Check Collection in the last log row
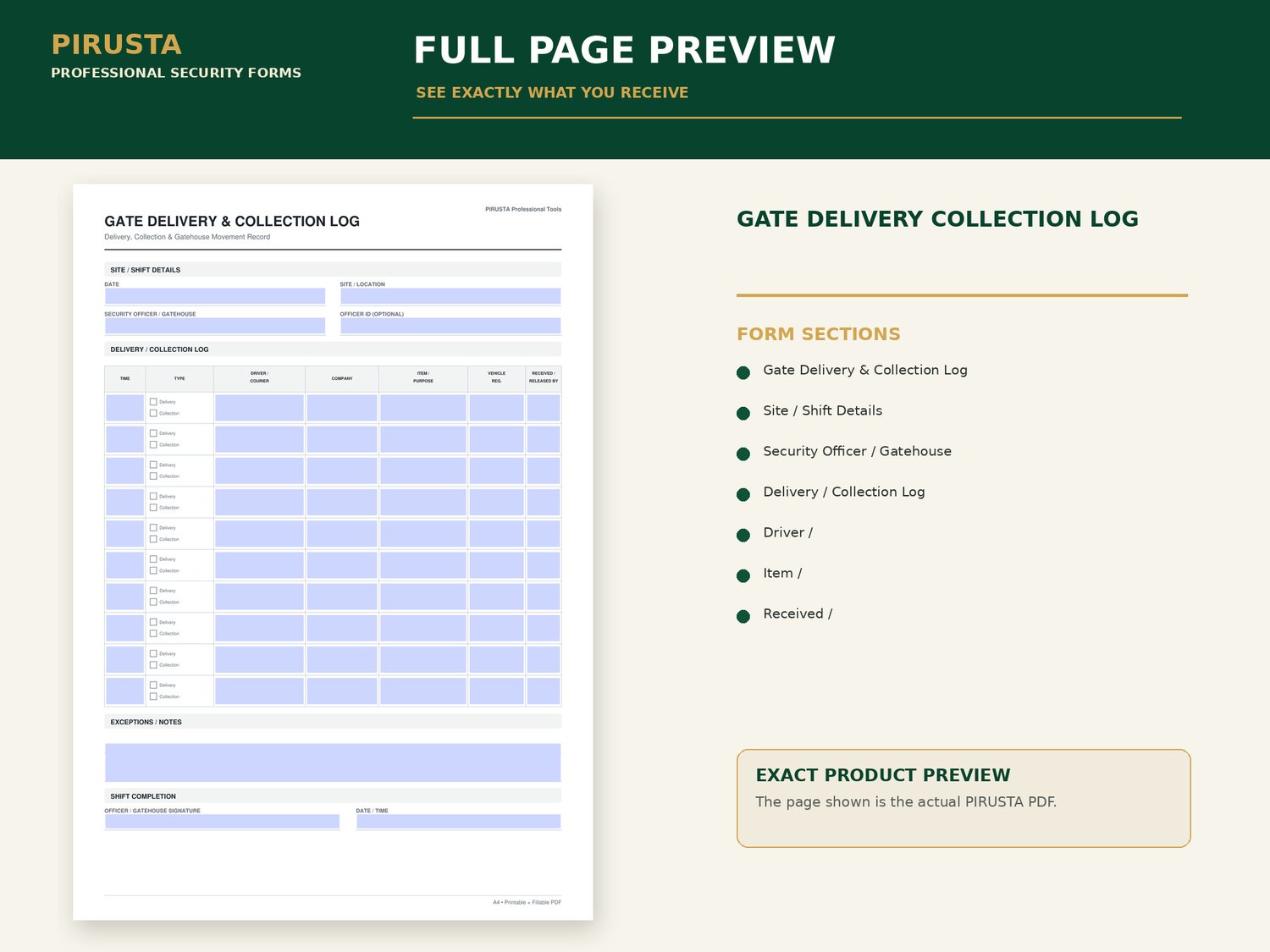 (153, 696)
